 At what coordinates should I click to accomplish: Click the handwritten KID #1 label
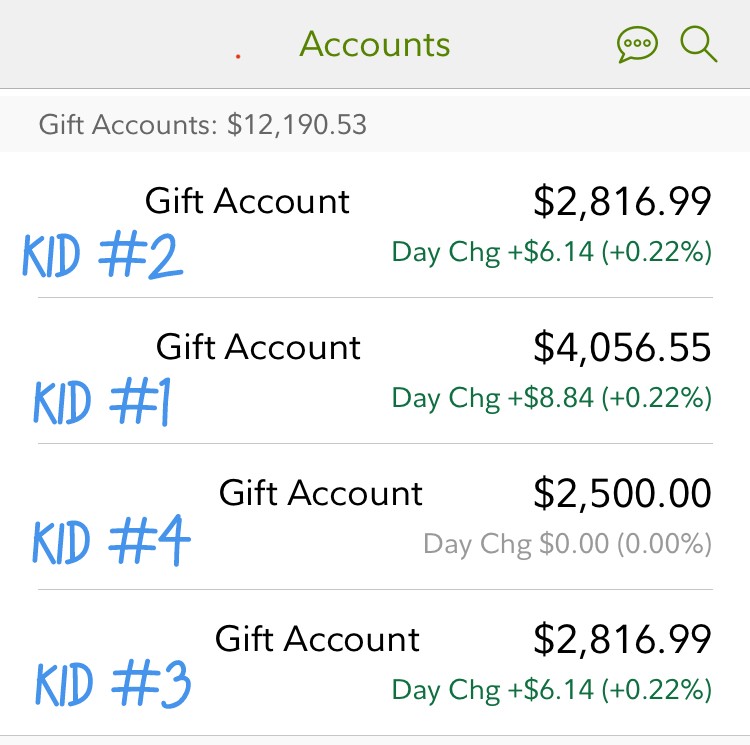102,402
